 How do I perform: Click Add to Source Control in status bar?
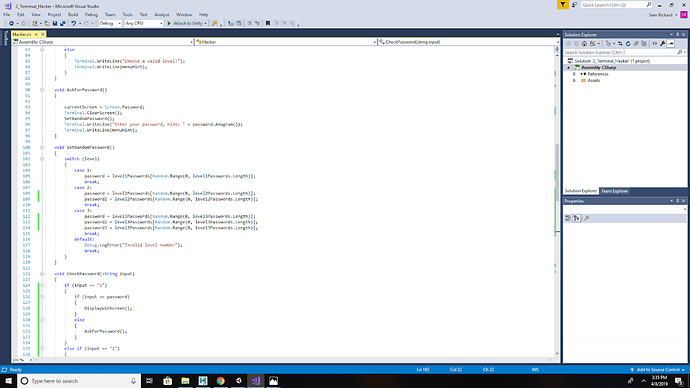pos(657,370)
